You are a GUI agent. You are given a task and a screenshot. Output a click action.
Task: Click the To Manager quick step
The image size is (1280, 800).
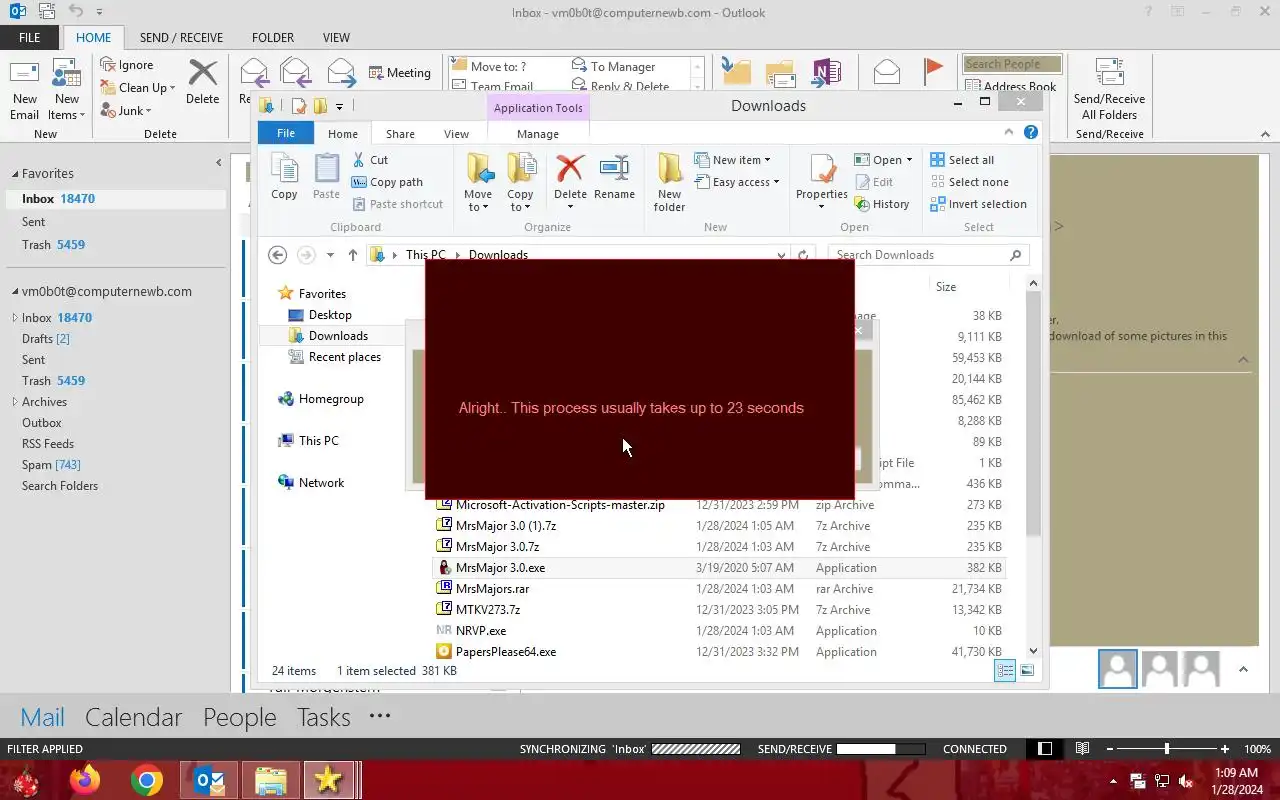pos(613,66)
